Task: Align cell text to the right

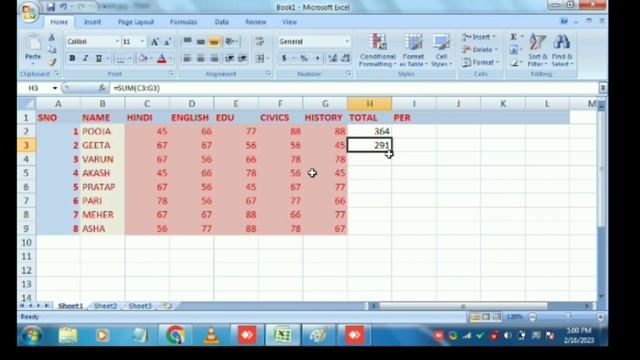Action: pos(214,58)
